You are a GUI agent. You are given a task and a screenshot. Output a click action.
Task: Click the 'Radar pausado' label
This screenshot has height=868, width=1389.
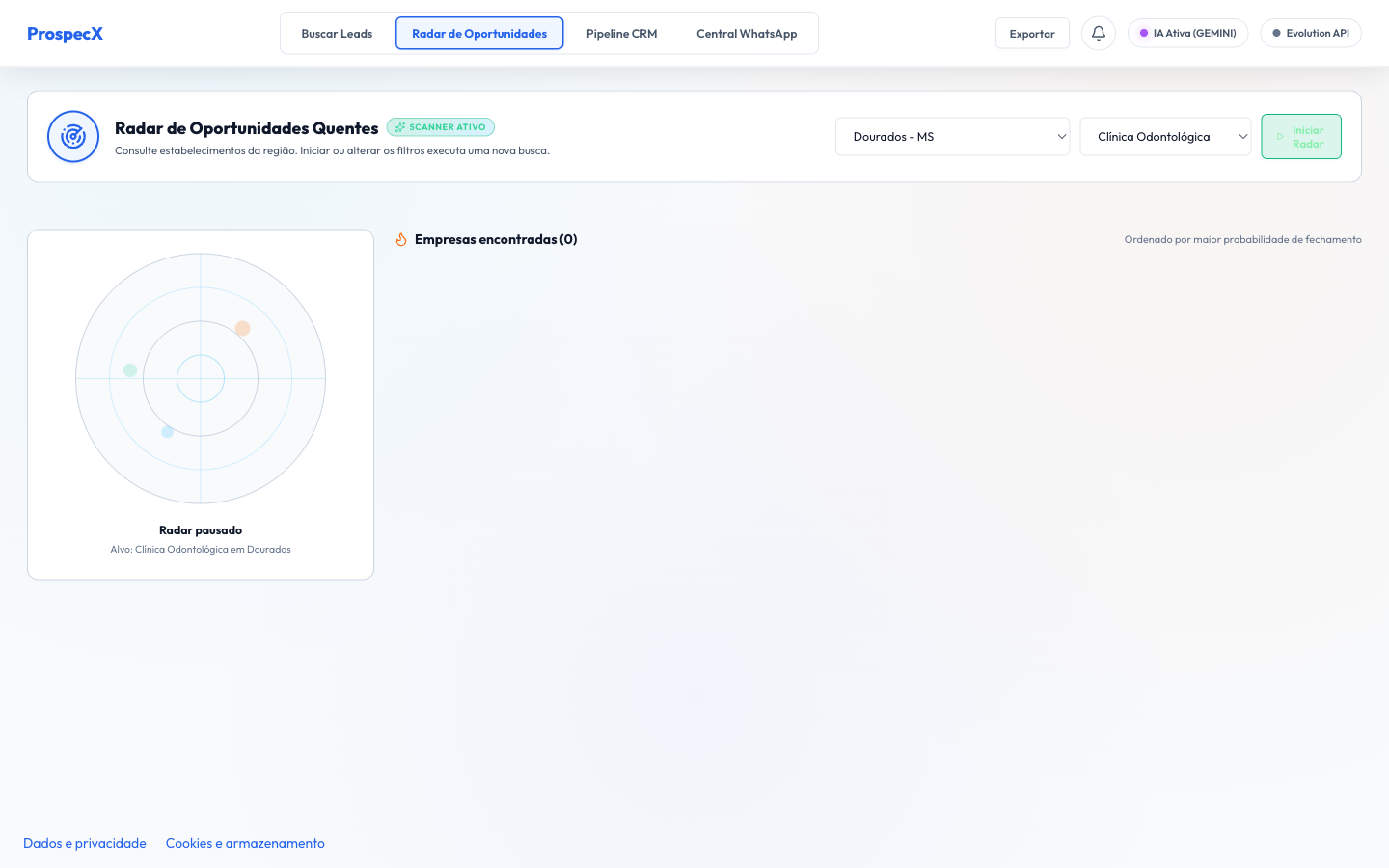click(x=201, y=530)
